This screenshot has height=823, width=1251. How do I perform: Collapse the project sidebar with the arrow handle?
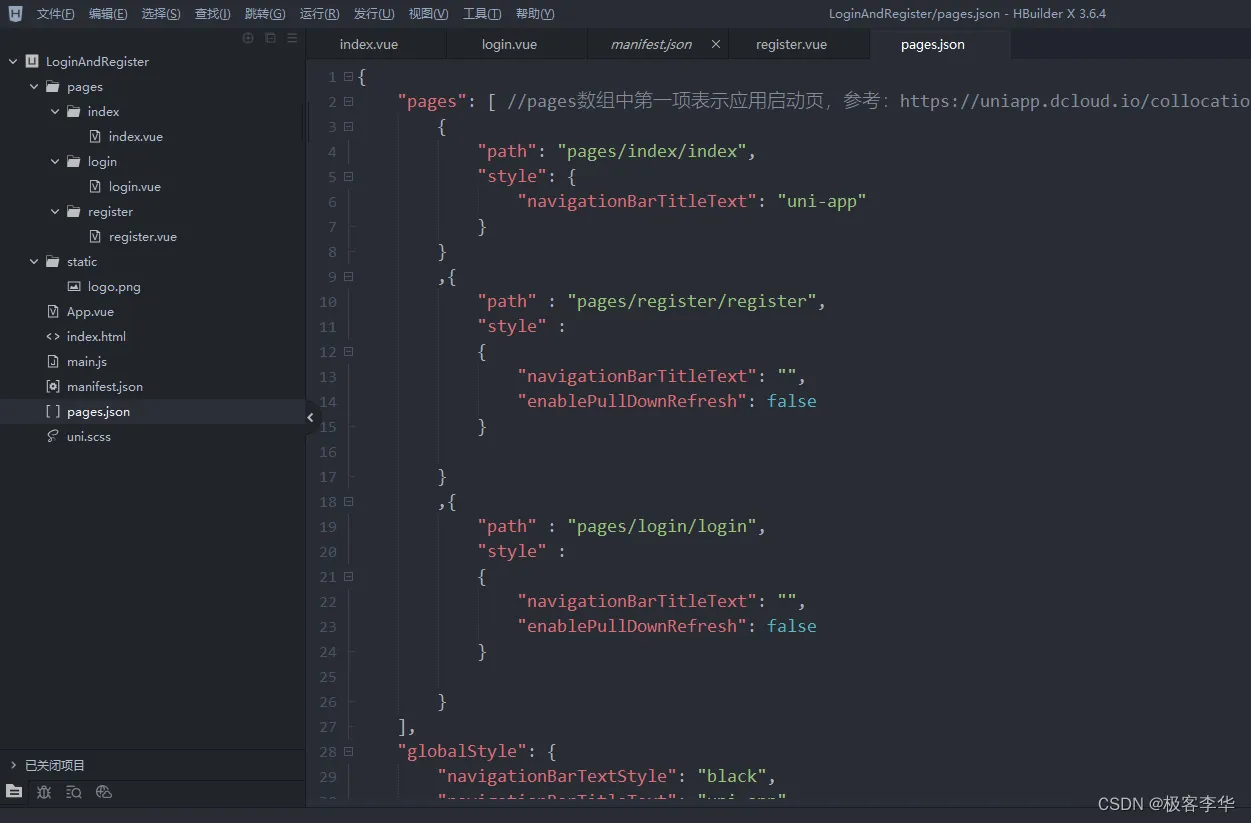310,418
